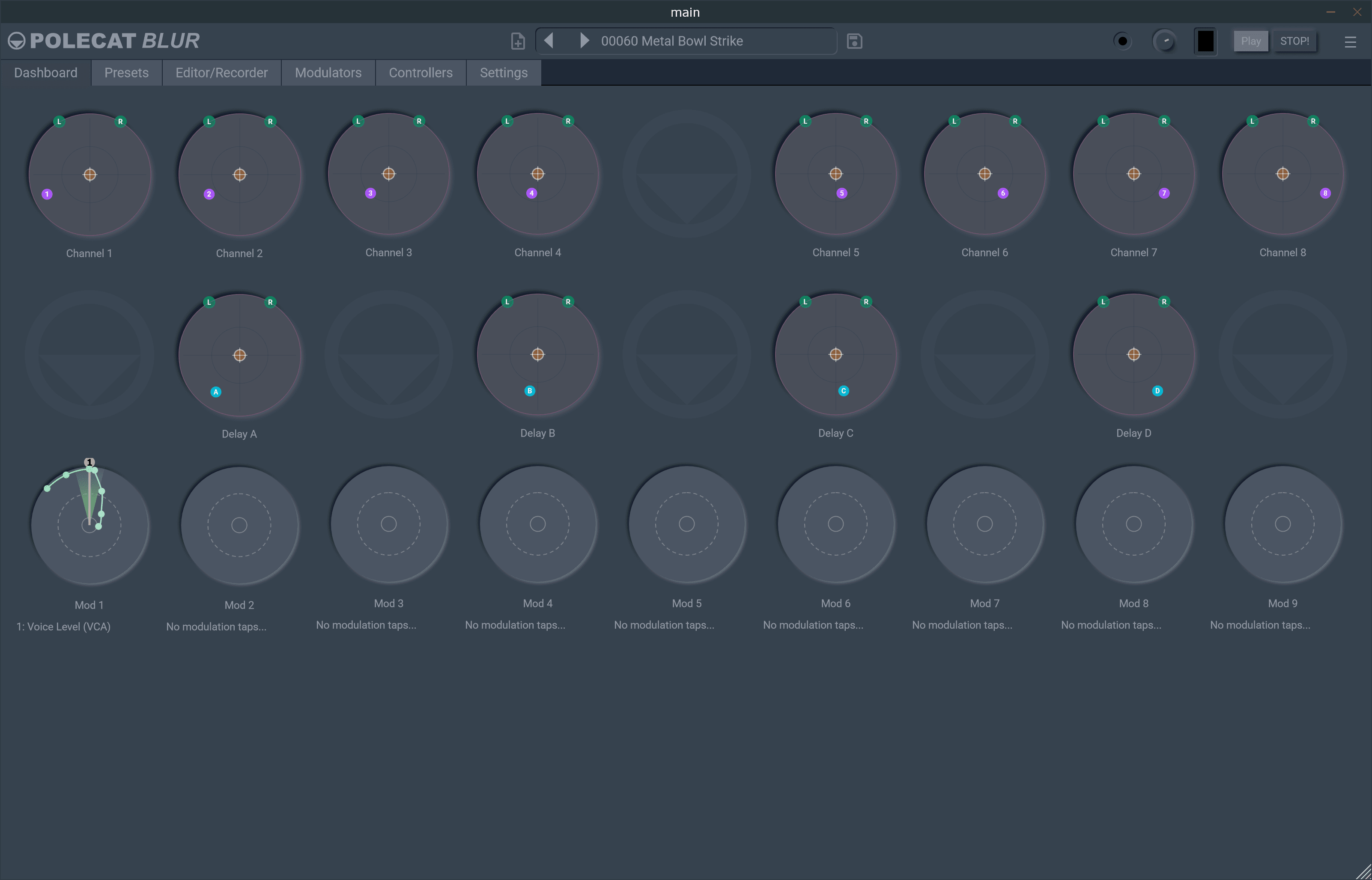Image resolution: width=1372 pixels, height=880 pixels.
Task: Click Delay D green R marker
Action: 1164,301
